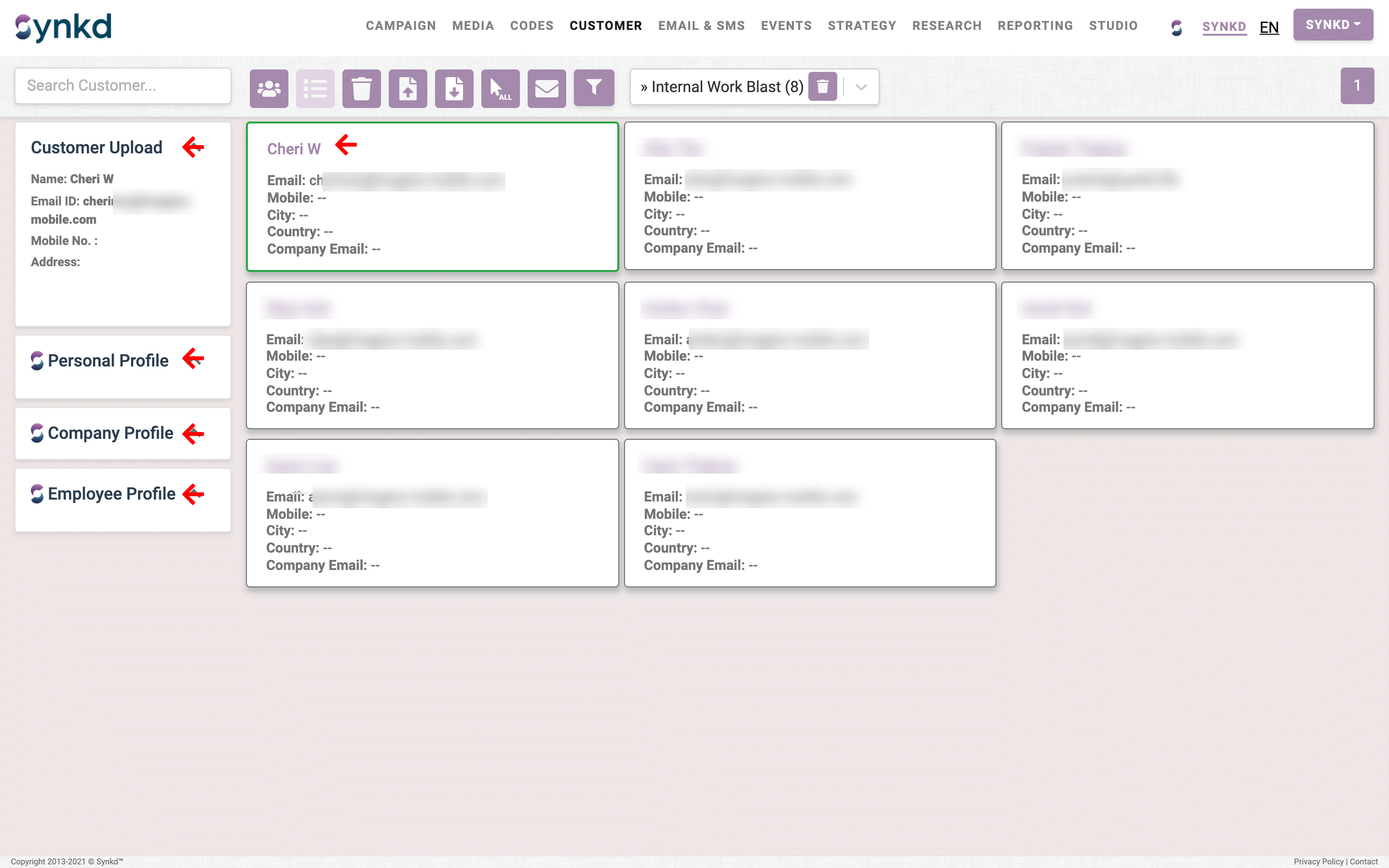Toggle selection of the bottom-left customer card

[x=432, y=514]
